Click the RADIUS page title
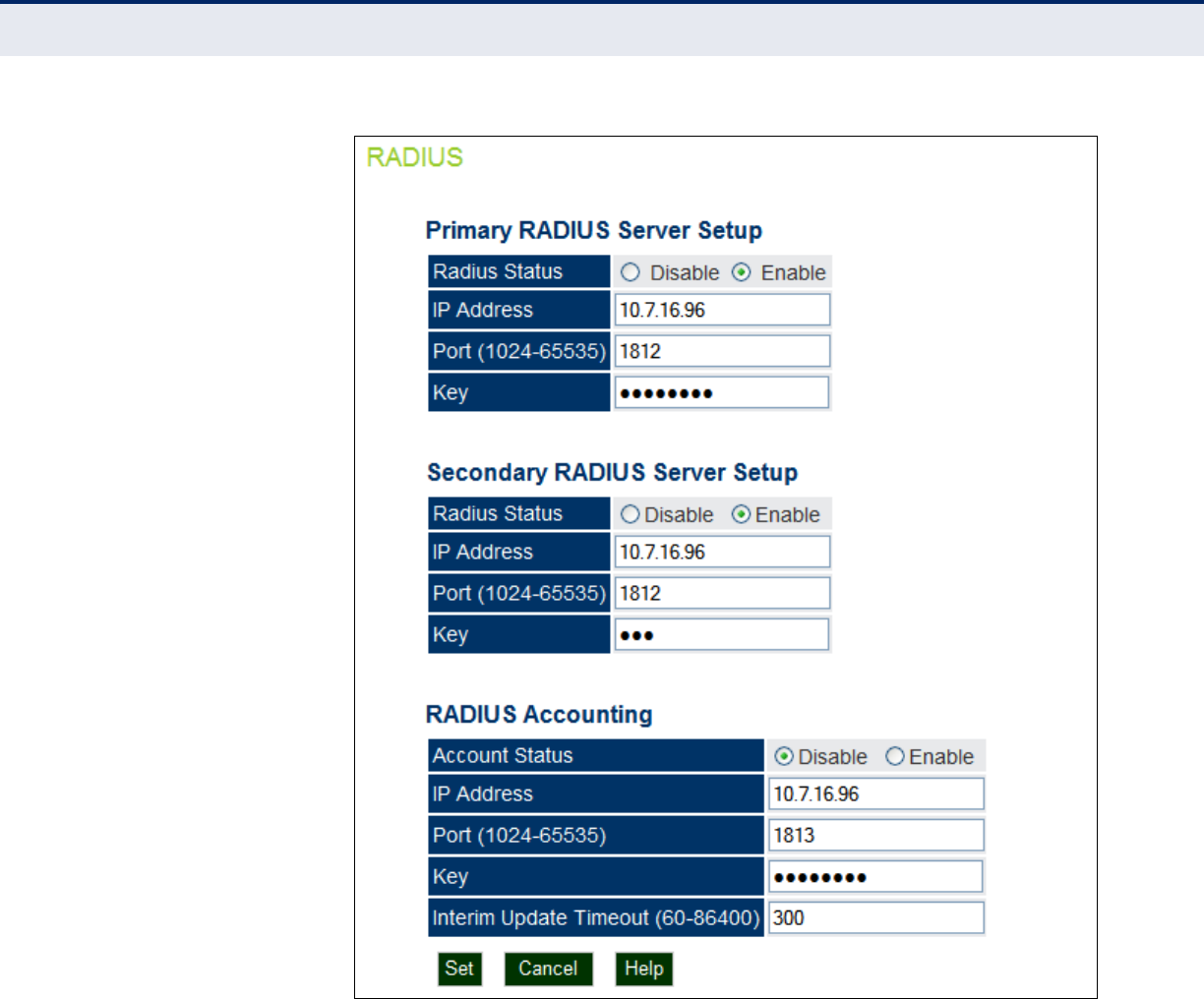Screen dimensions: 1204x999 [414, 157]
